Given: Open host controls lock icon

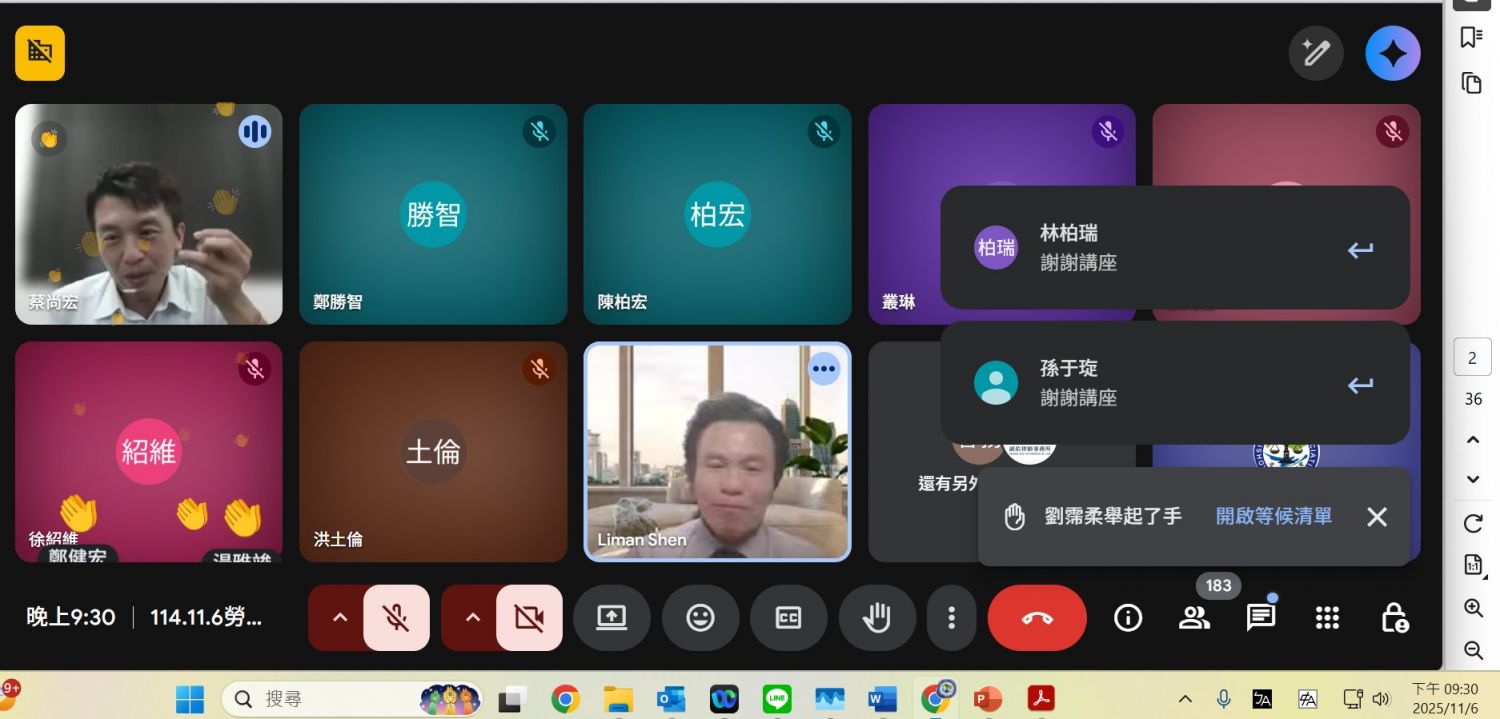Looking at the screenshot, I should [1394, 618].
